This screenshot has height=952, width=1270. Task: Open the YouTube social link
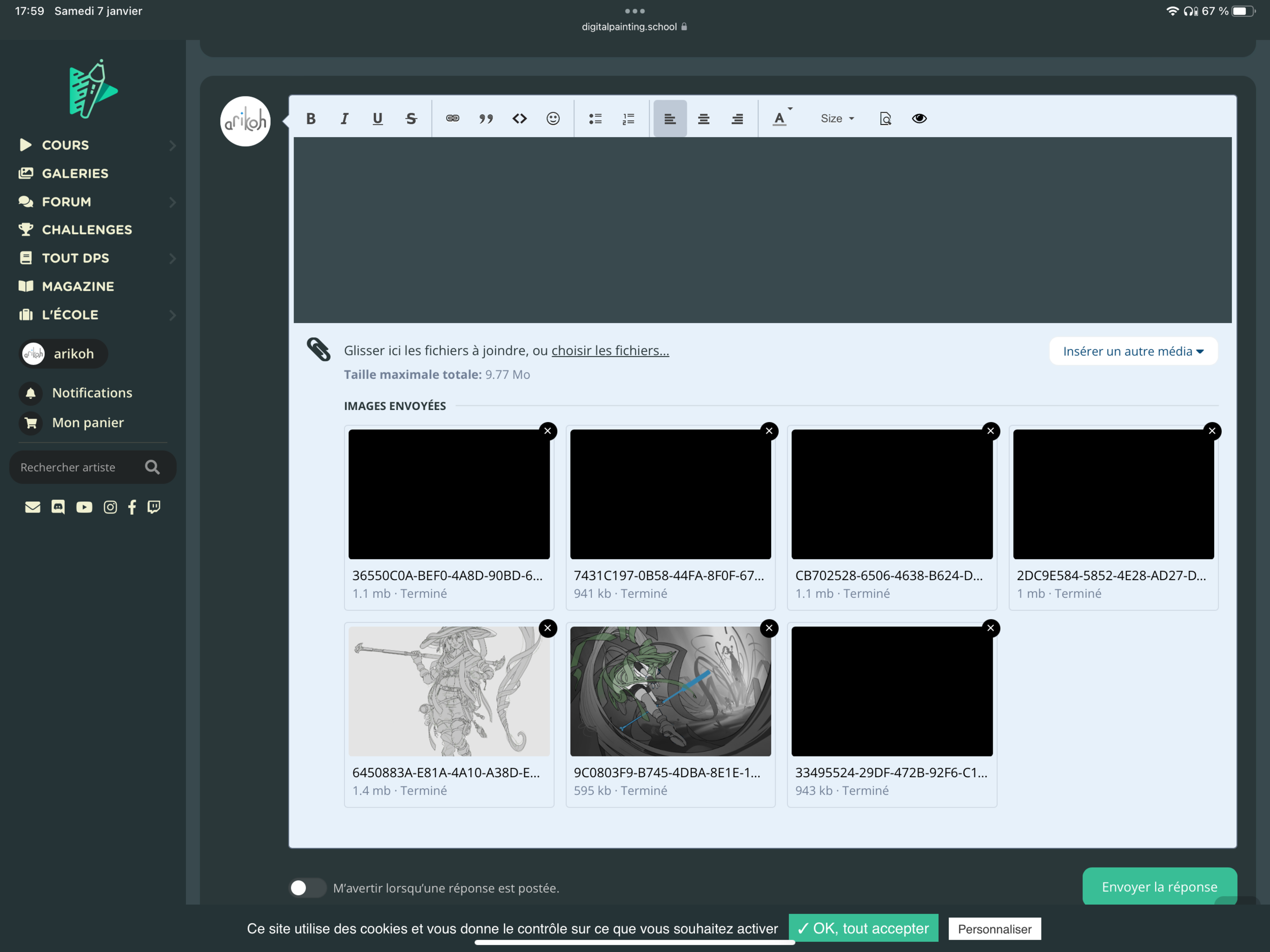pyautogui.click(x=84, y=507)
